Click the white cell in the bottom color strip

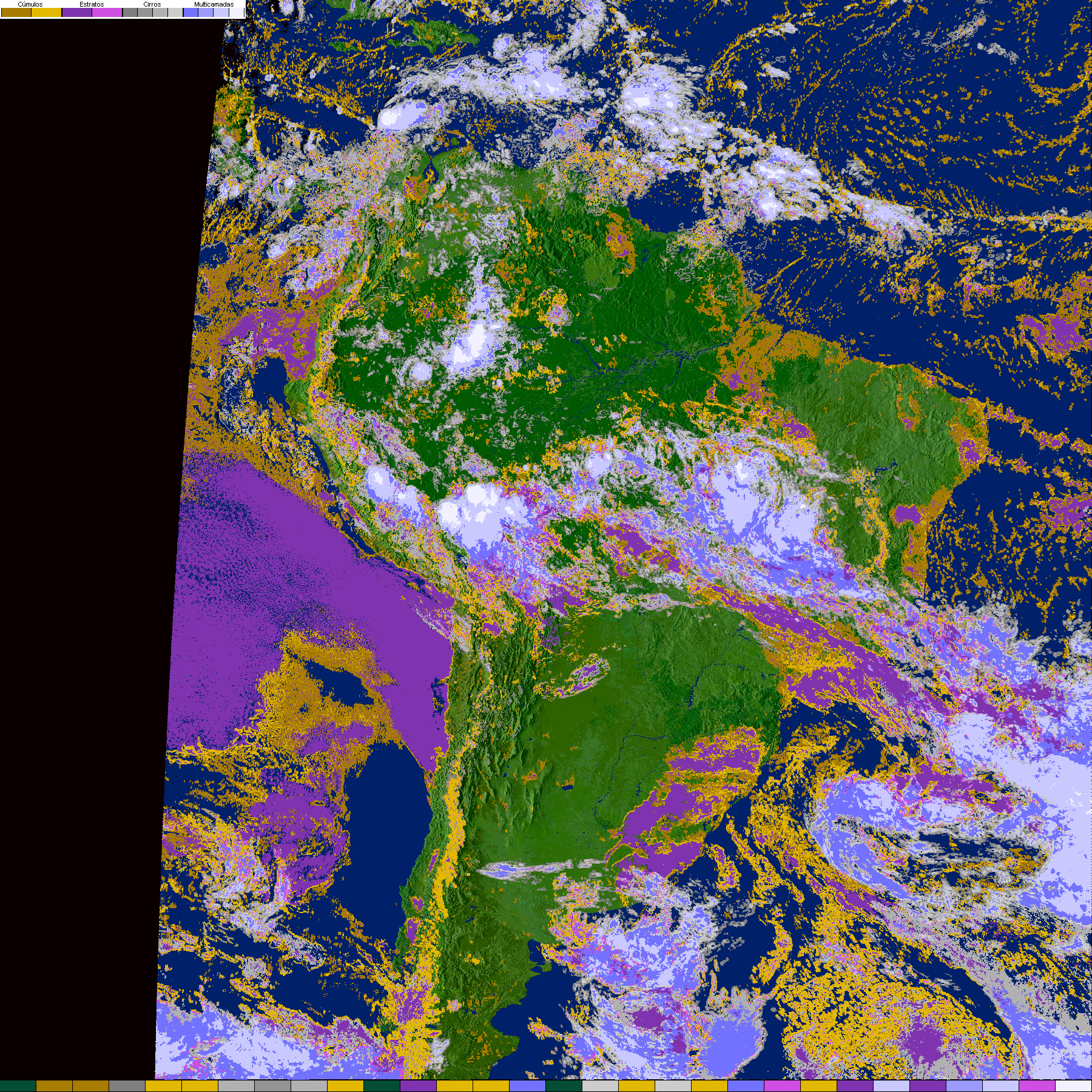[1073, 1086]
